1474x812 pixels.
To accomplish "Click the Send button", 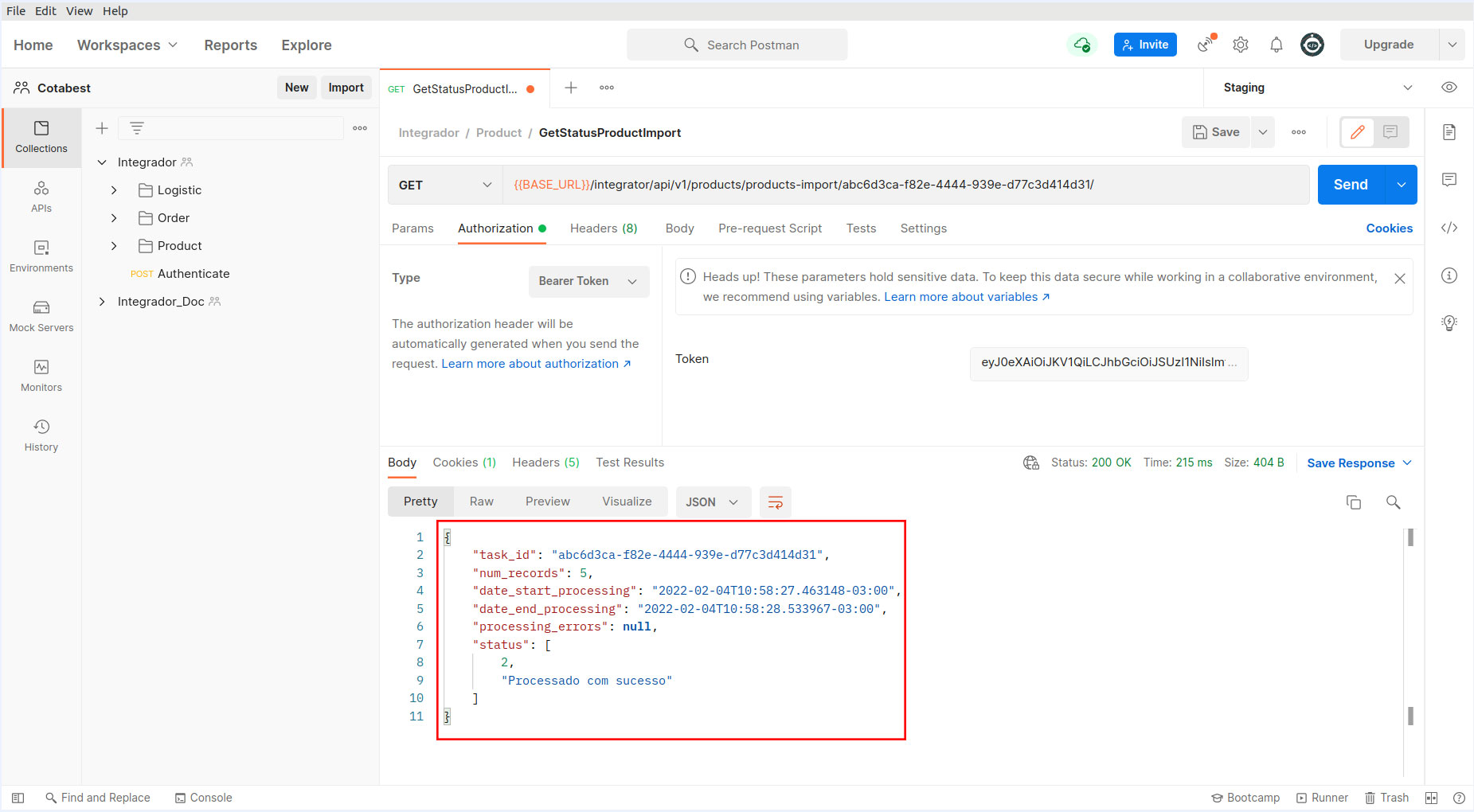I will click(x=1351, y=185).
